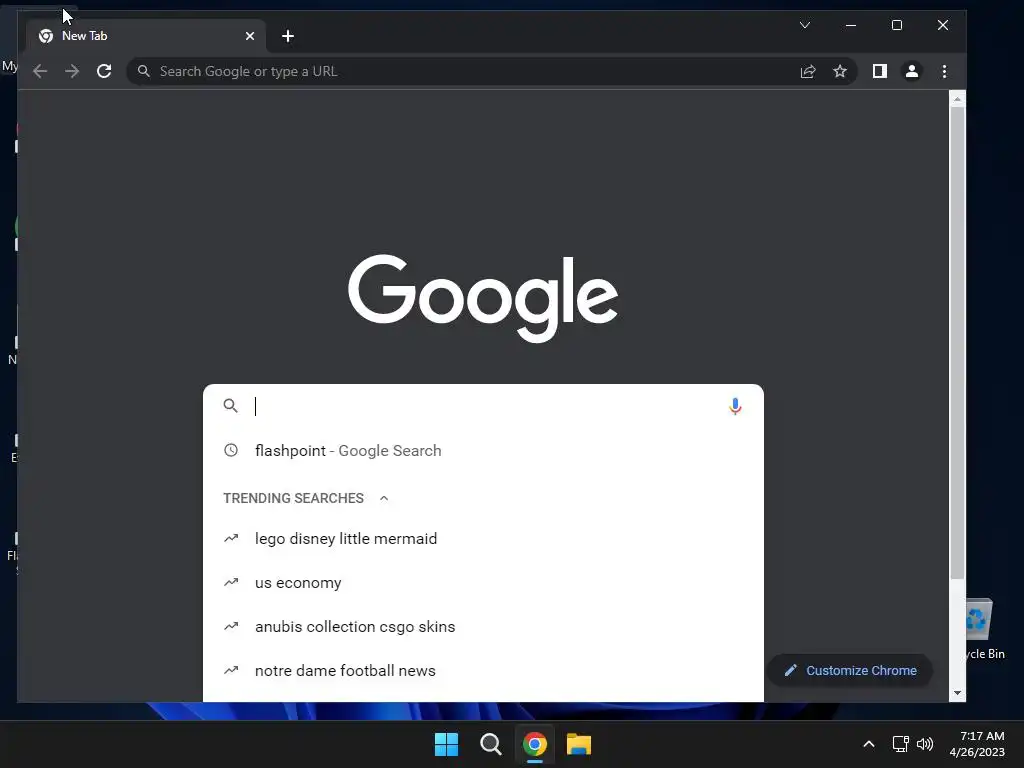
Task: Open Windows taskbar search
Action: [490, 744]
